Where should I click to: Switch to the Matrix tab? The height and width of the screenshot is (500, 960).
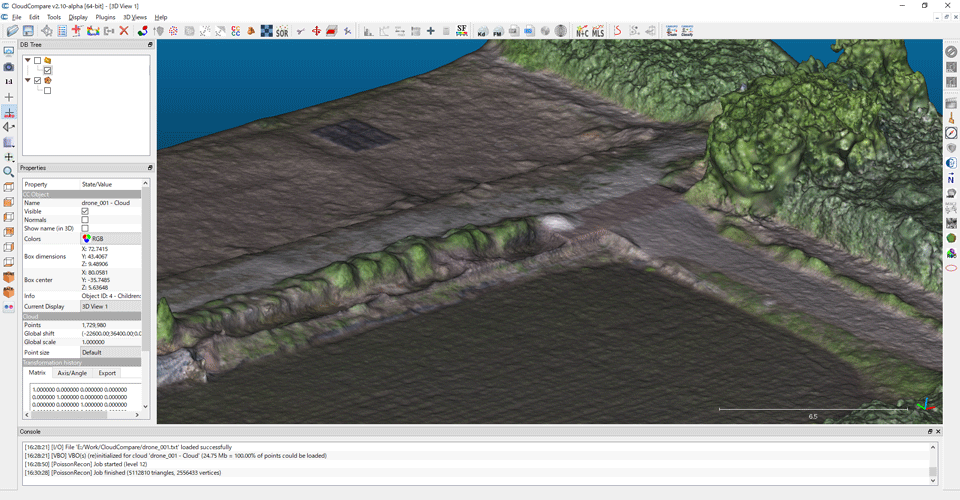point(37,373)
